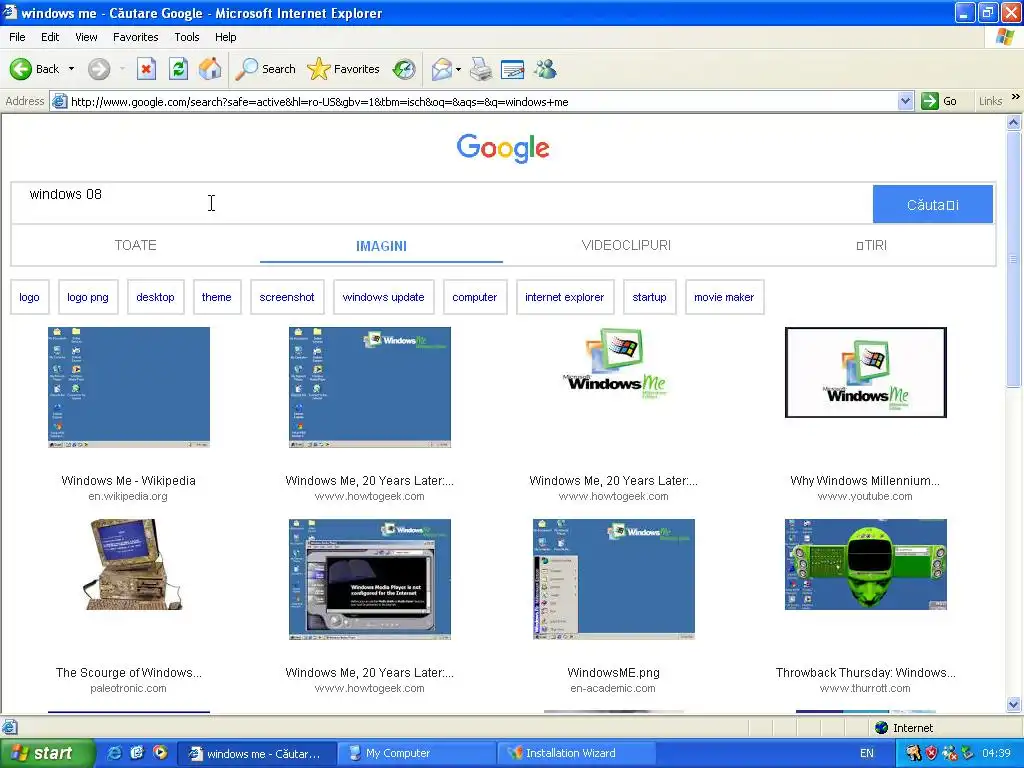1024x768 pixels.
Task: Click the Google search box containing windows 08
Action: [x=441, y=204]
